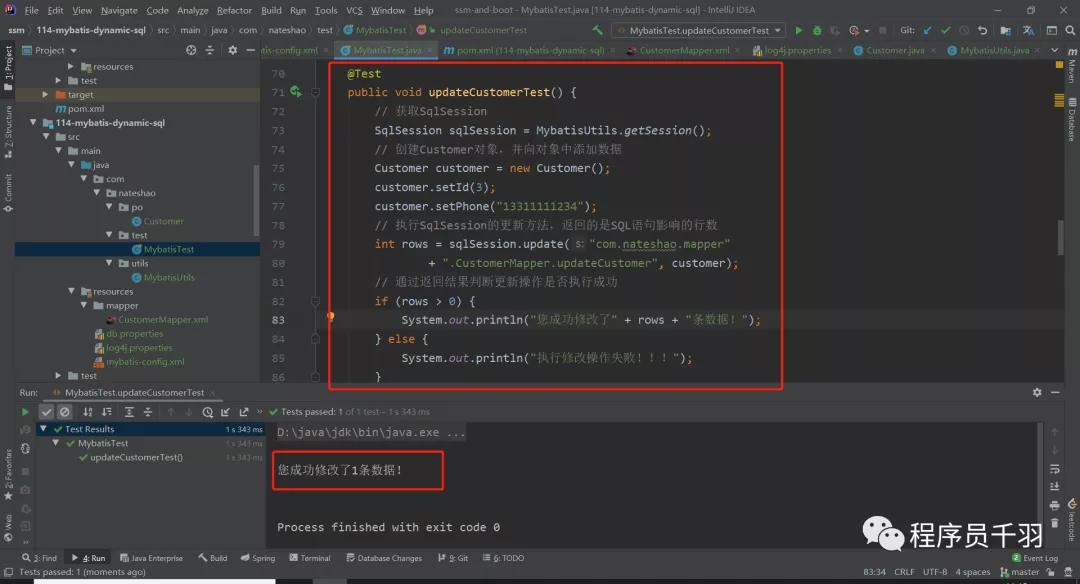This screenshot has height=584, width=1080.
Task: Collapse the Test Results tree node
Action: coord(44,429)
